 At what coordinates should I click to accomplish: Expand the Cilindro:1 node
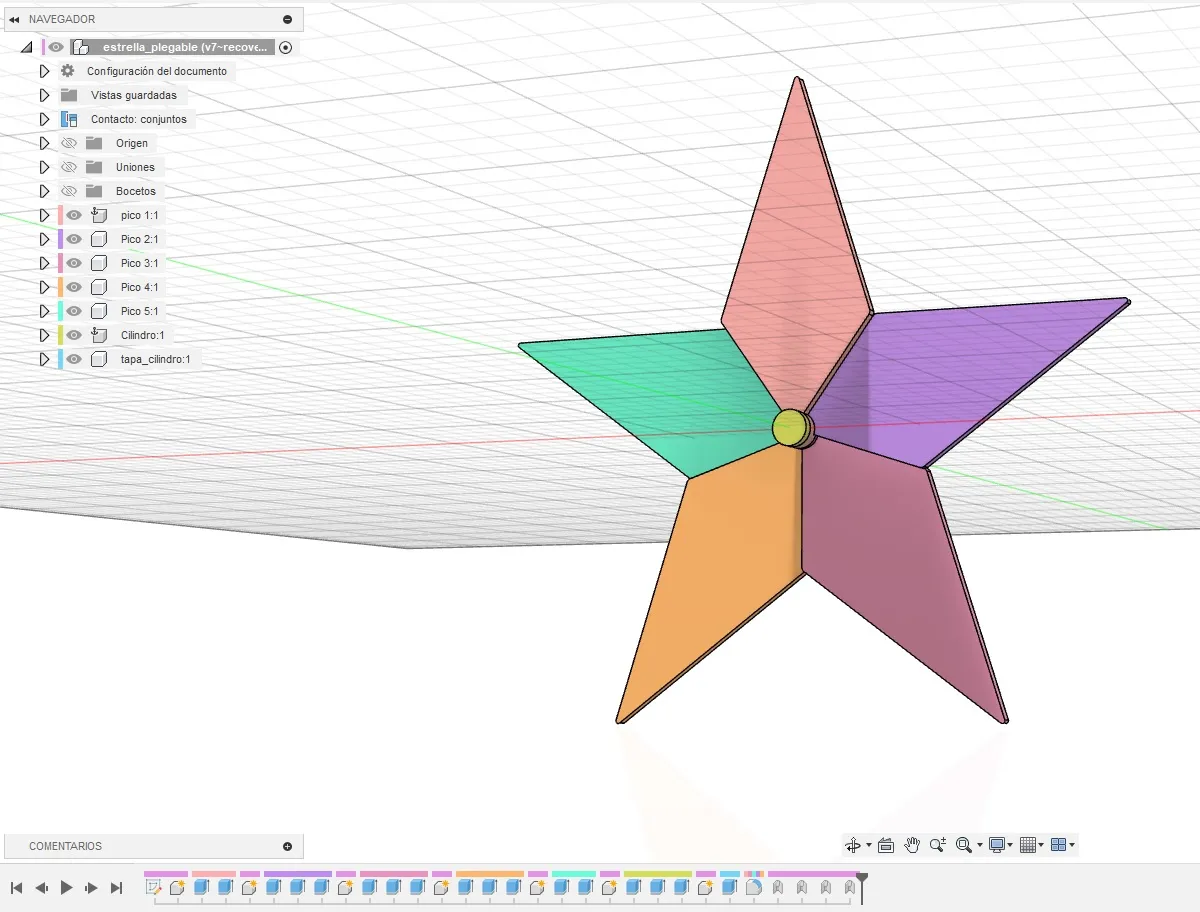[44, 335]
